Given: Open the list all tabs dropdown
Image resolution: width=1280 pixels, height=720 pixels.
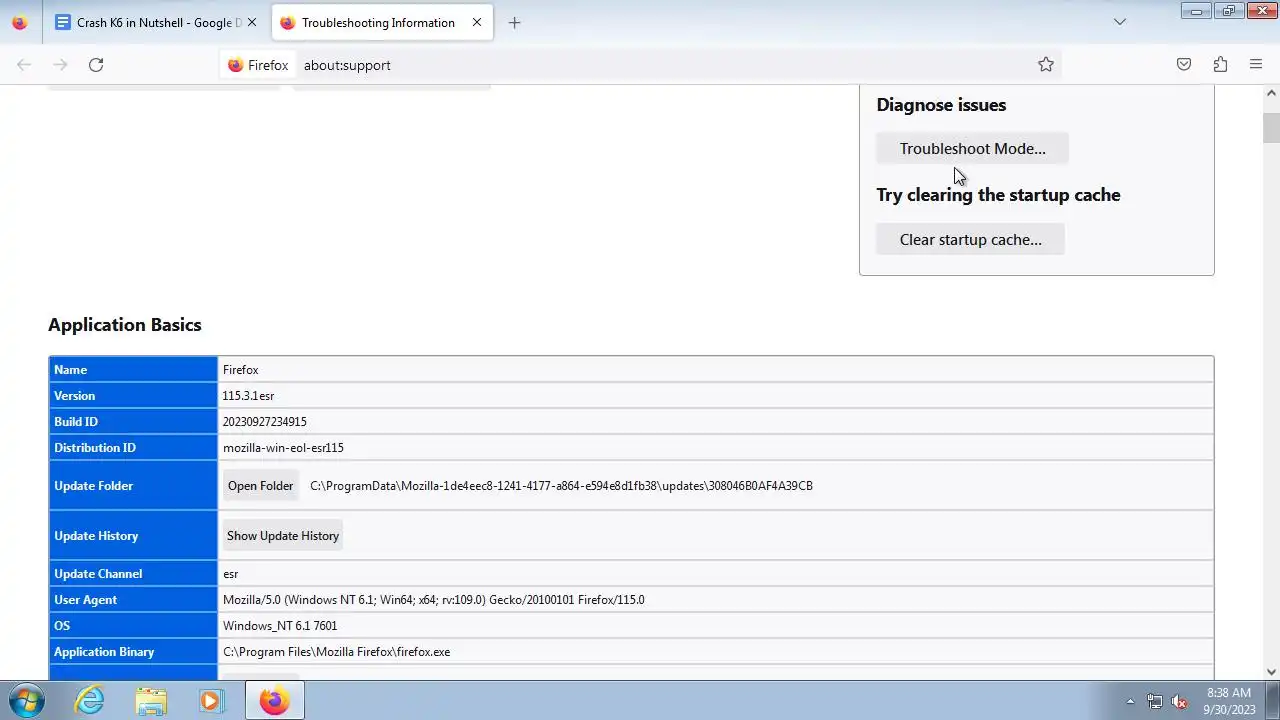Looking at the screenshot, I should (x=1120, y=22).
